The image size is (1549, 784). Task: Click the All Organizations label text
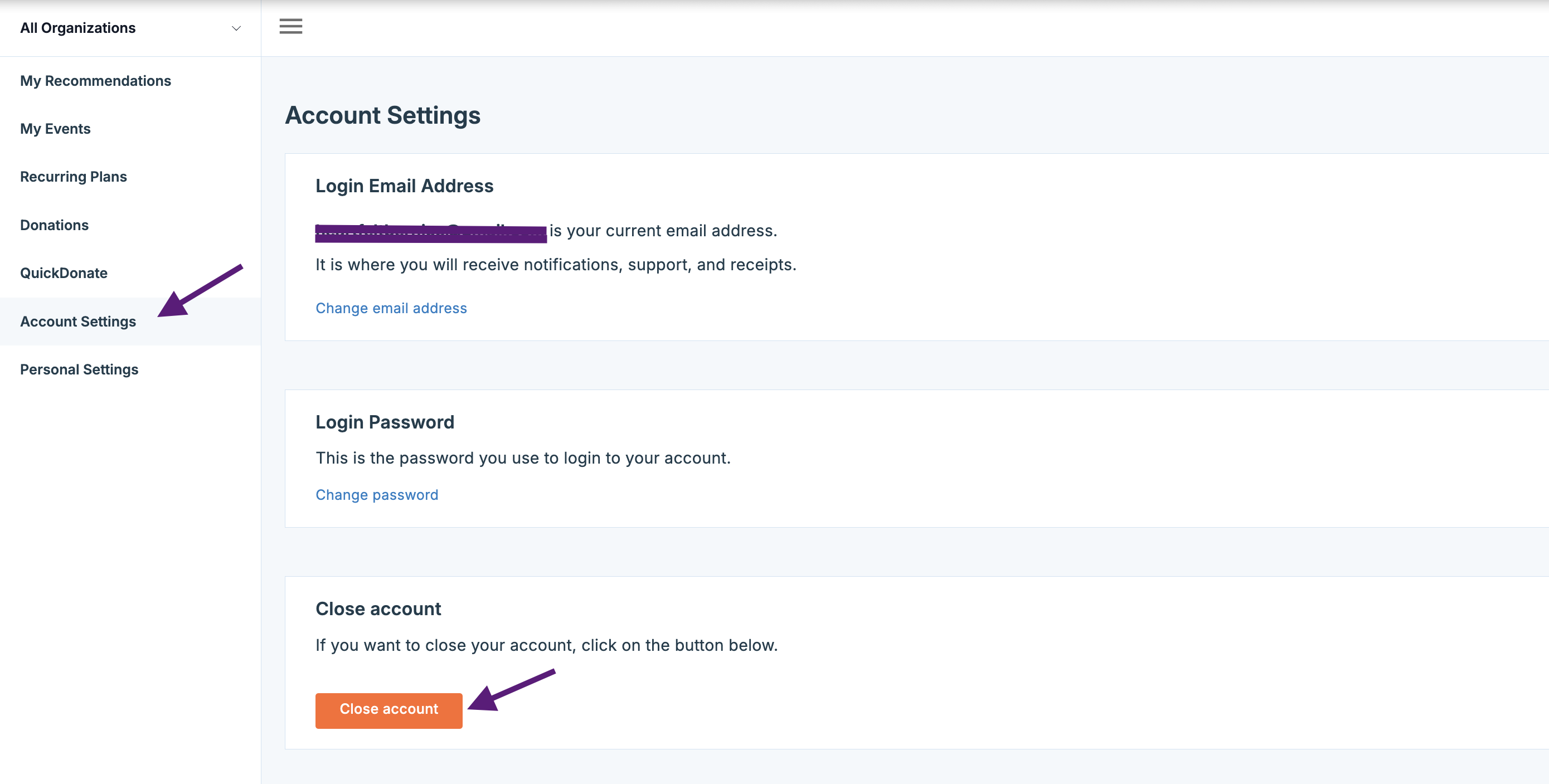click(x=77, y=28)
